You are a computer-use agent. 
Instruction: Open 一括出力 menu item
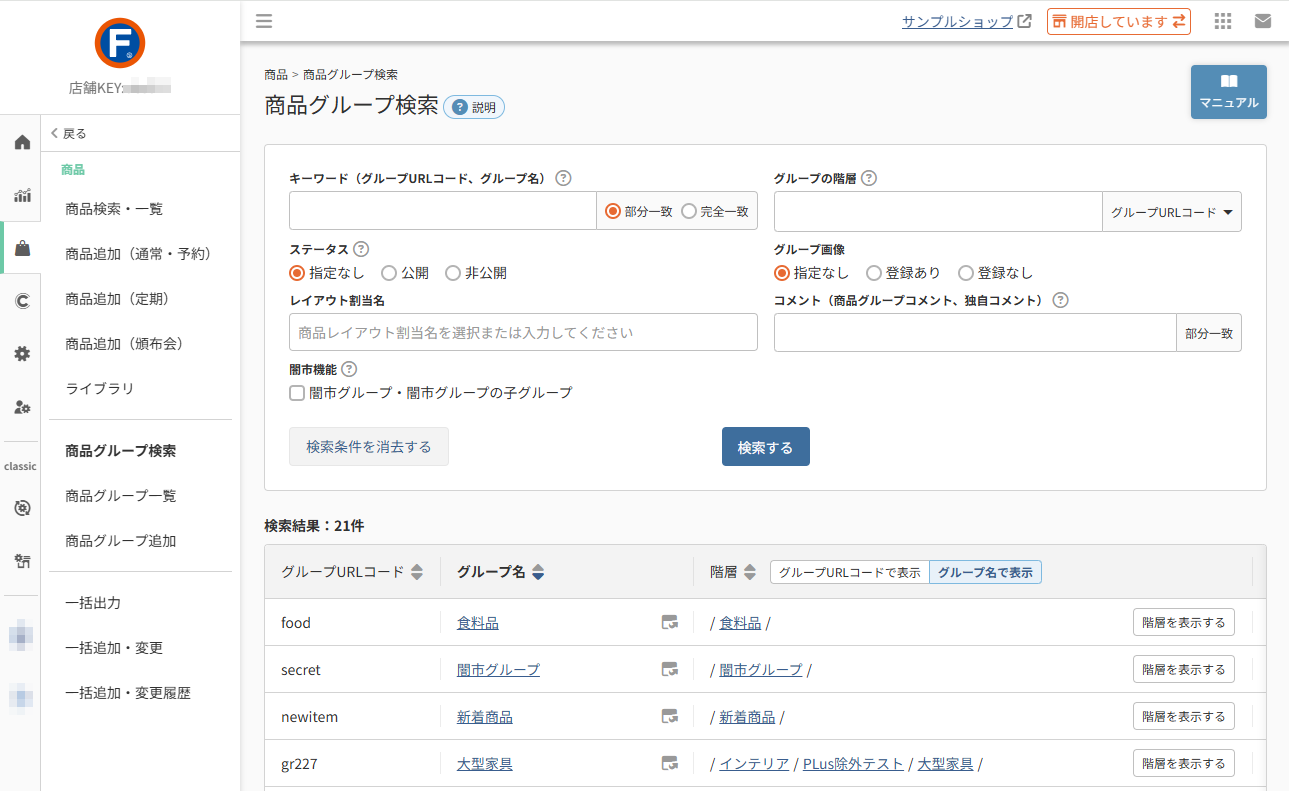93,603
